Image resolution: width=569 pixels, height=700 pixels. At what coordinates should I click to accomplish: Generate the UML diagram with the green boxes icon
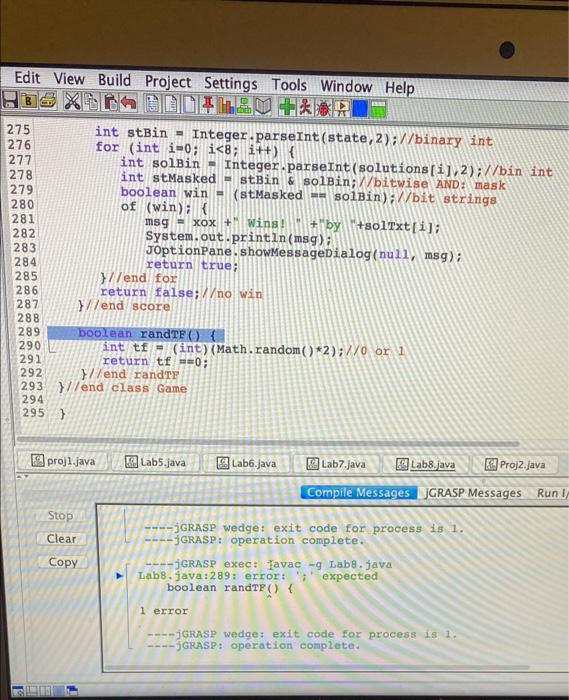(244, 106)
